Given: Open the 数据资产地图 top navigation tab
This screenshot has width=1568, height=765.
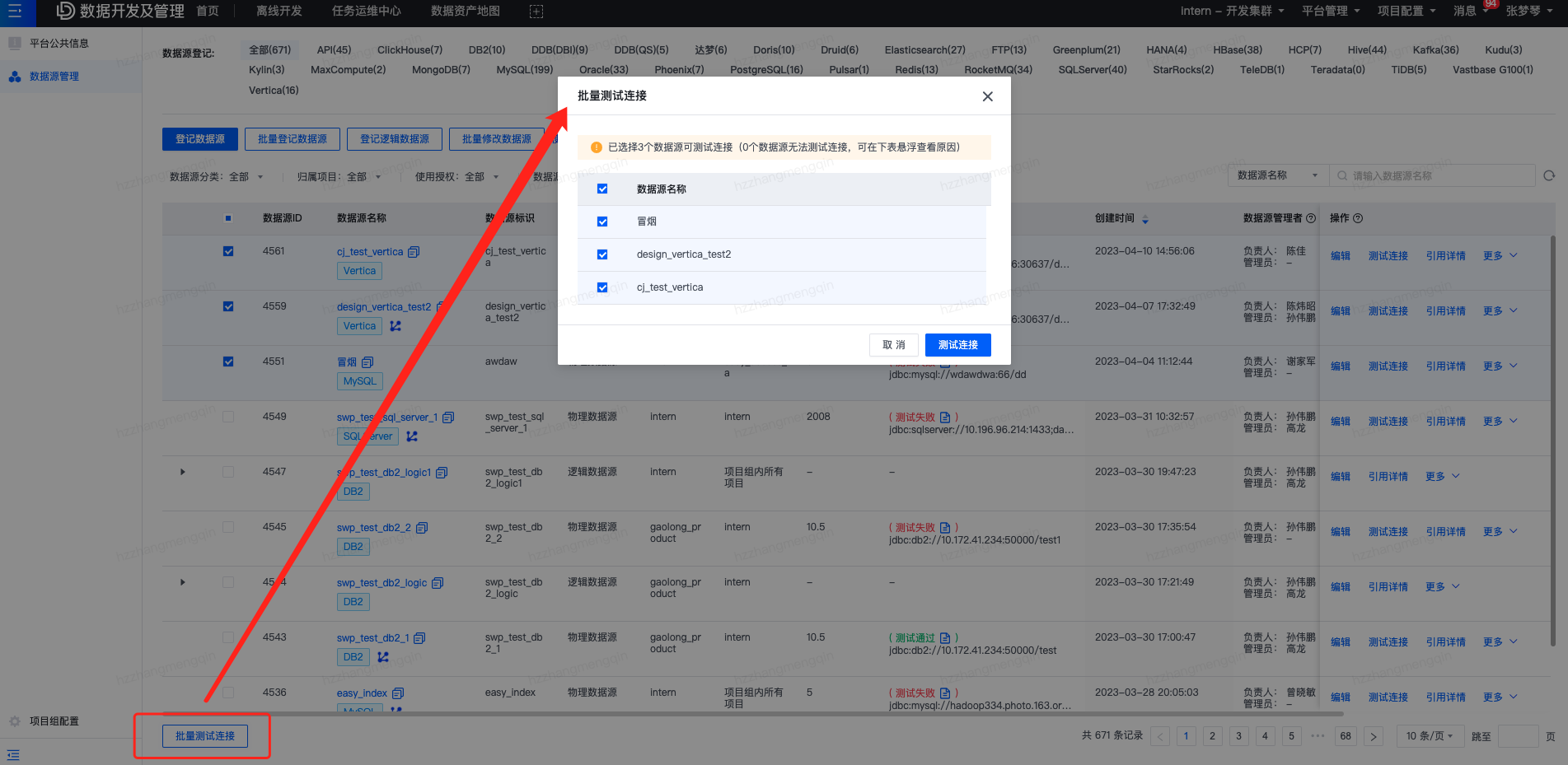Looking at the screenshot, I should (x=466, y=12).
